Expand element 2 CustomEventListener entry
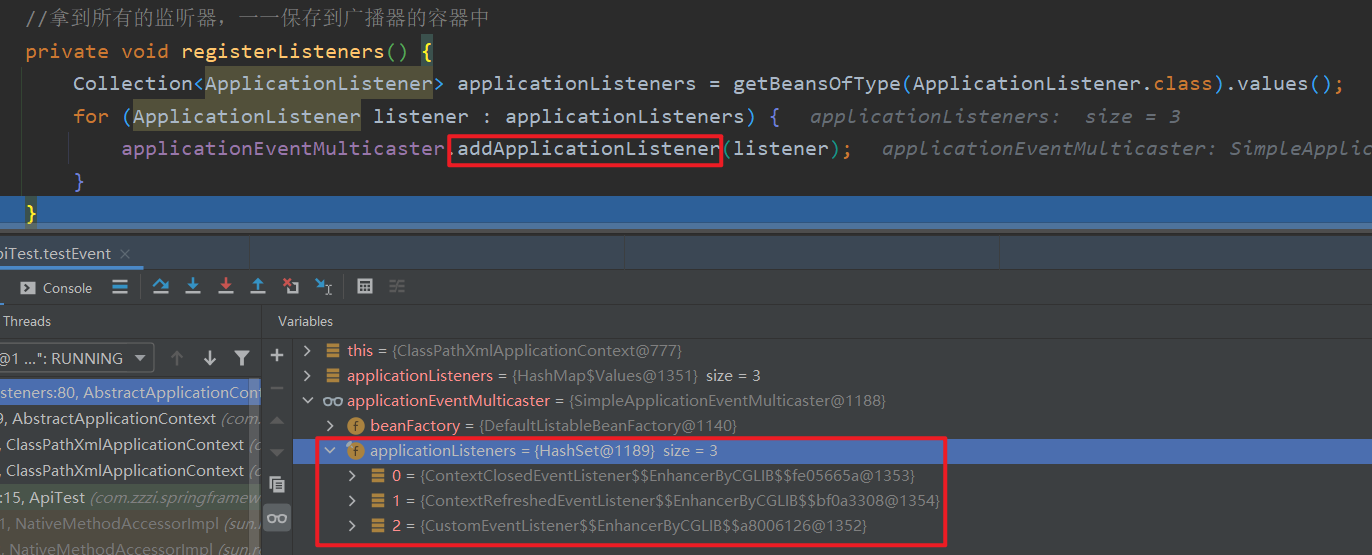The image size is (1372, 555). tap(352, 526)
